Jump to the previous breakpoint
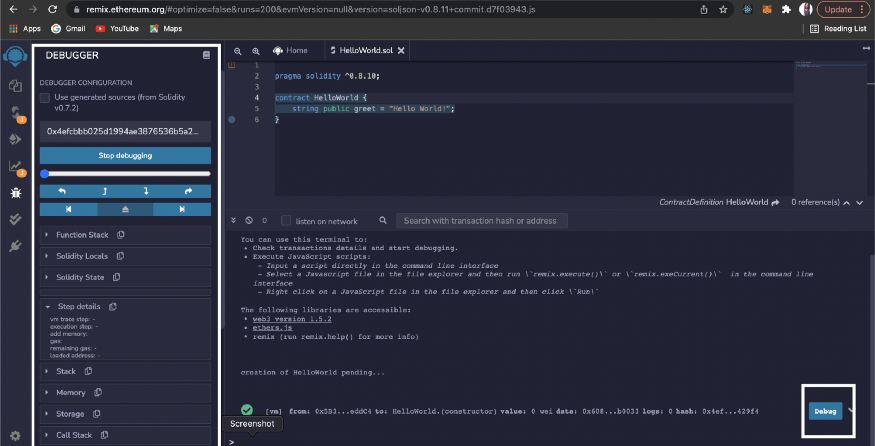The height and width of the screenshot is (446, 875). 69,209
